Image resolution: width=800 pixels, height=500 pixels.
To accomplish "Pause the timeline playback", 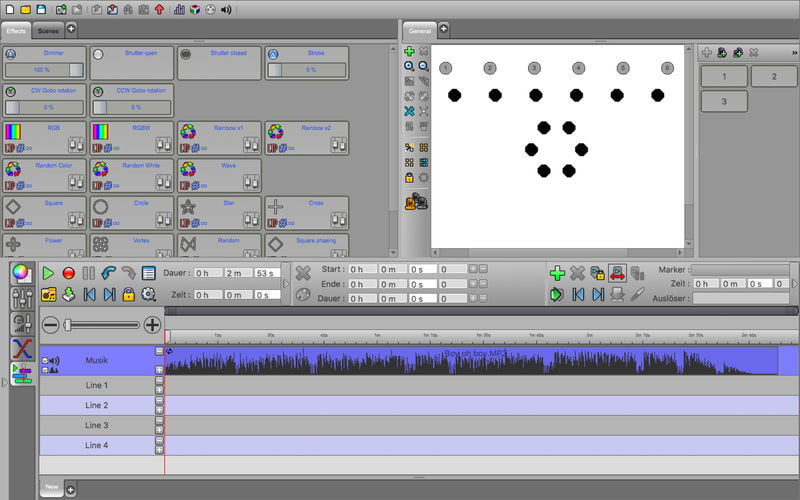I will 88,273.
